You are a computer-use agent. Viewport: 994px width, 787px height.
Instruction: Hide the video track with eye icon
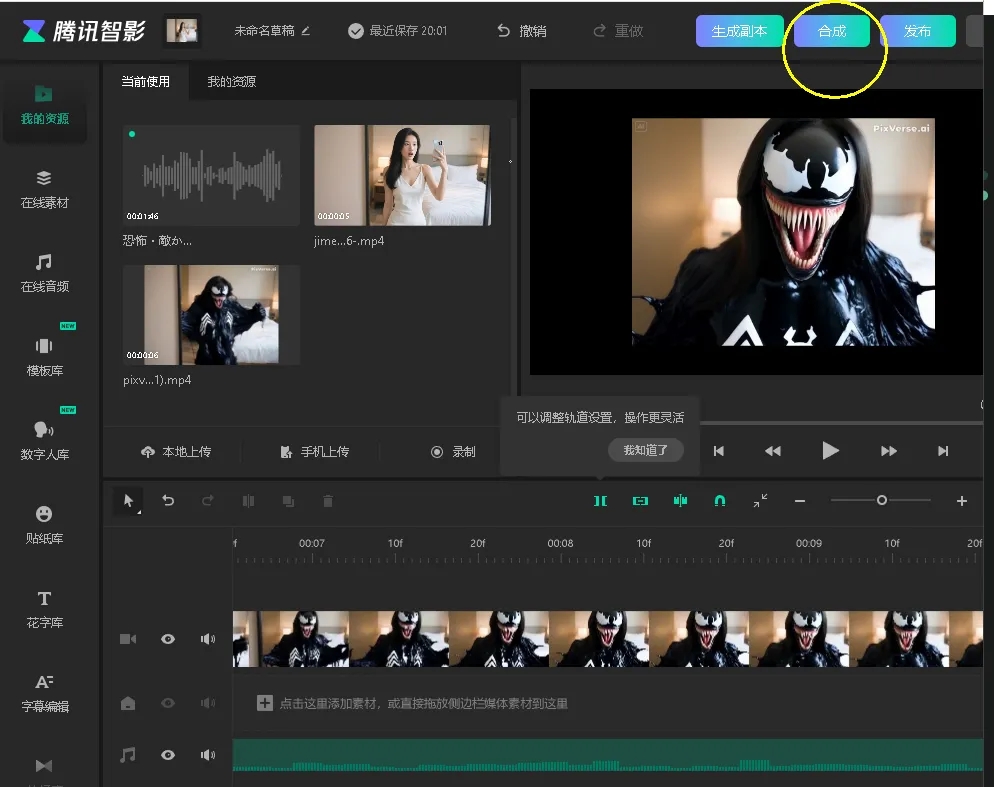168,639
